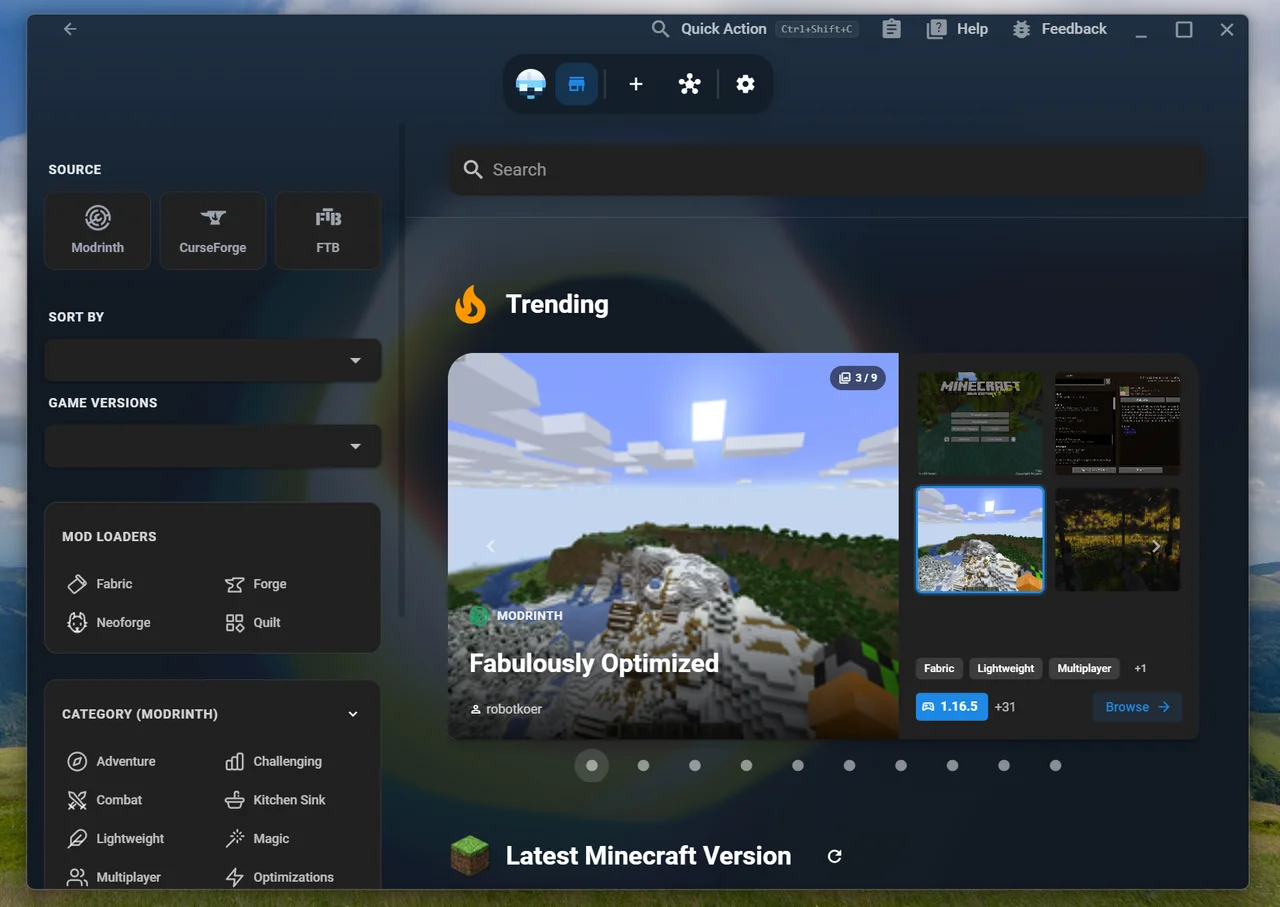The height and width of the screenshot is (907, 1280).
Task: Select Modrinth as source
Action: tap(98, 231)
